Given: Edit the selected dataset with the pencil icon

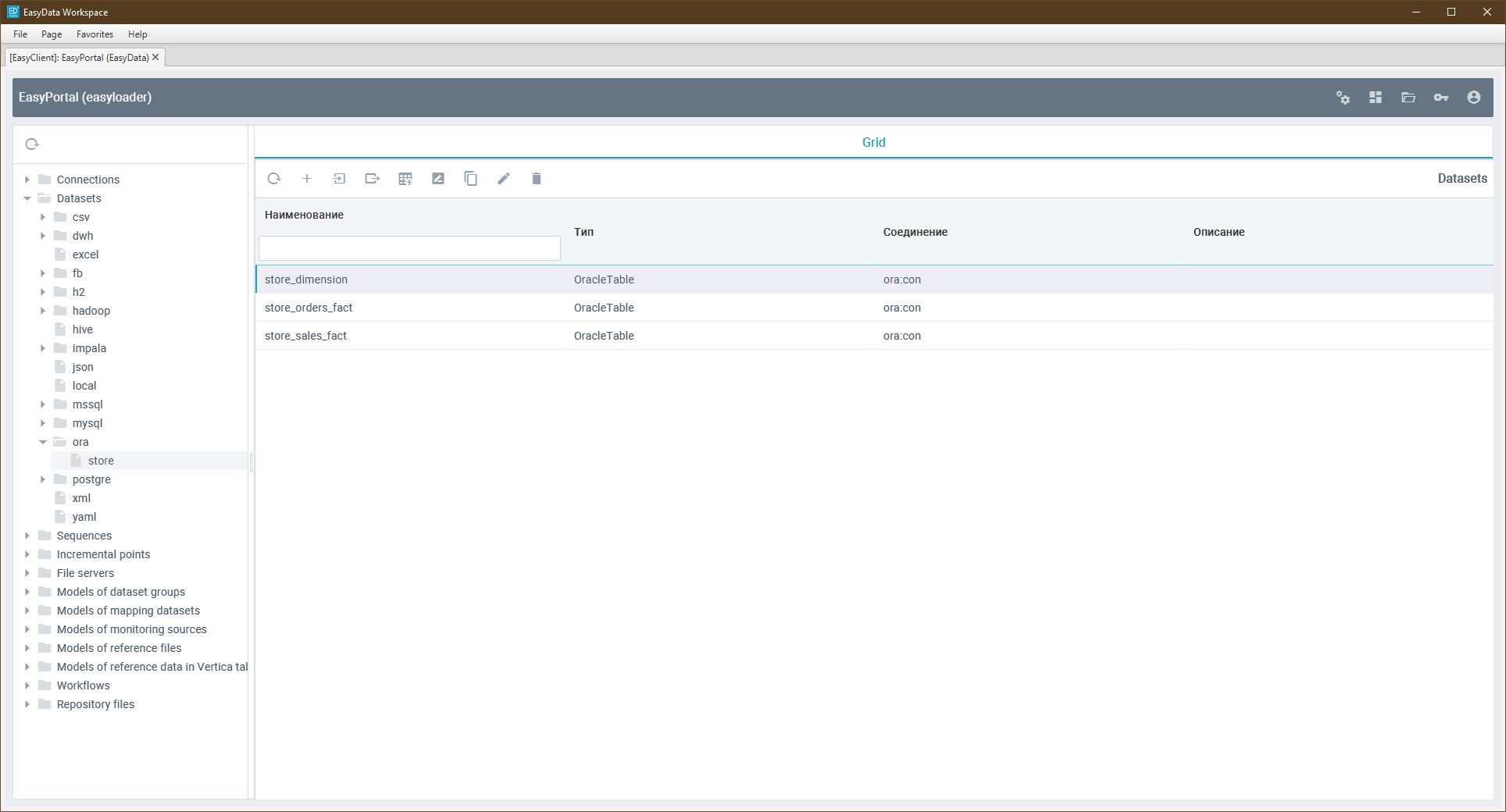Looking at the screenshot, I should pos(504,179).
